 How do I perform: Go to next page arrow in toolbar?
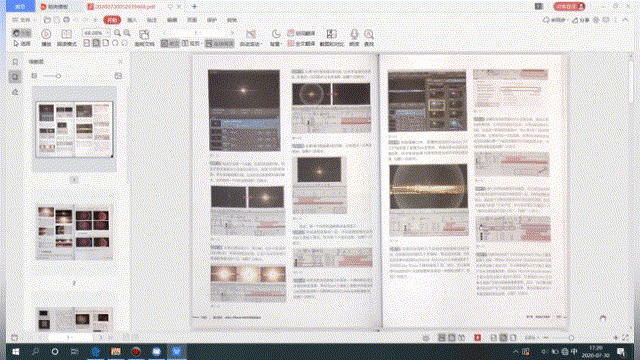[x=232, y=33]
